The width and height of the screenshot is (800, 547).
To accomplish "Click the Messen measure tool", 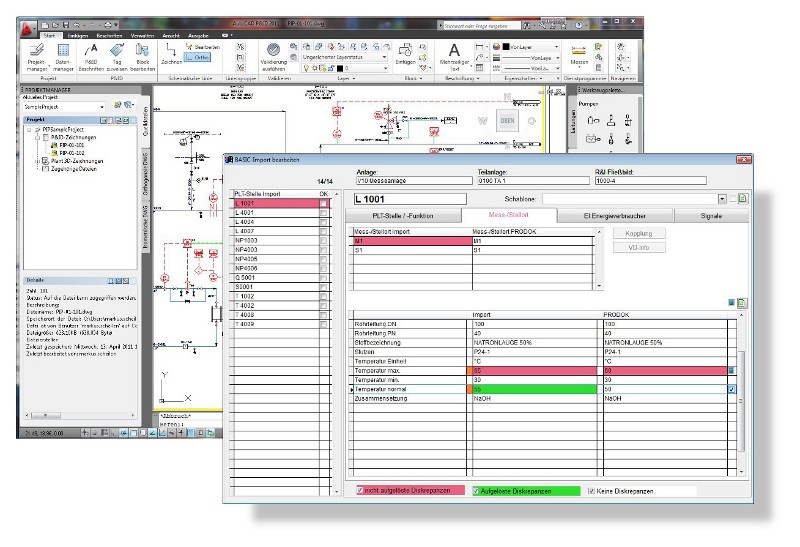I will pos(579,57).
